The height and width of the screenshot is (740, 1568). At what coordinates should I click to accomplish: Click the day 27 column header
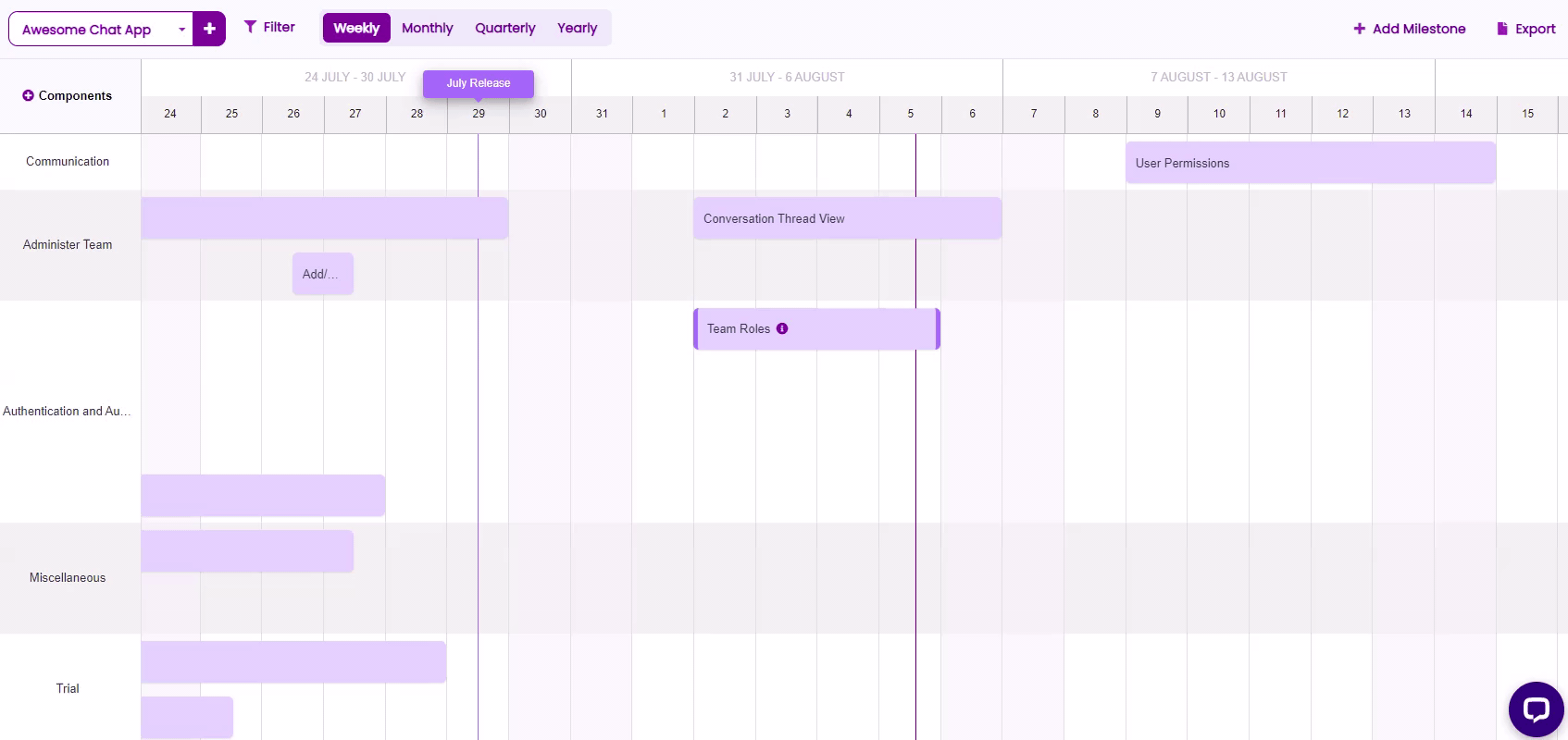355,114
